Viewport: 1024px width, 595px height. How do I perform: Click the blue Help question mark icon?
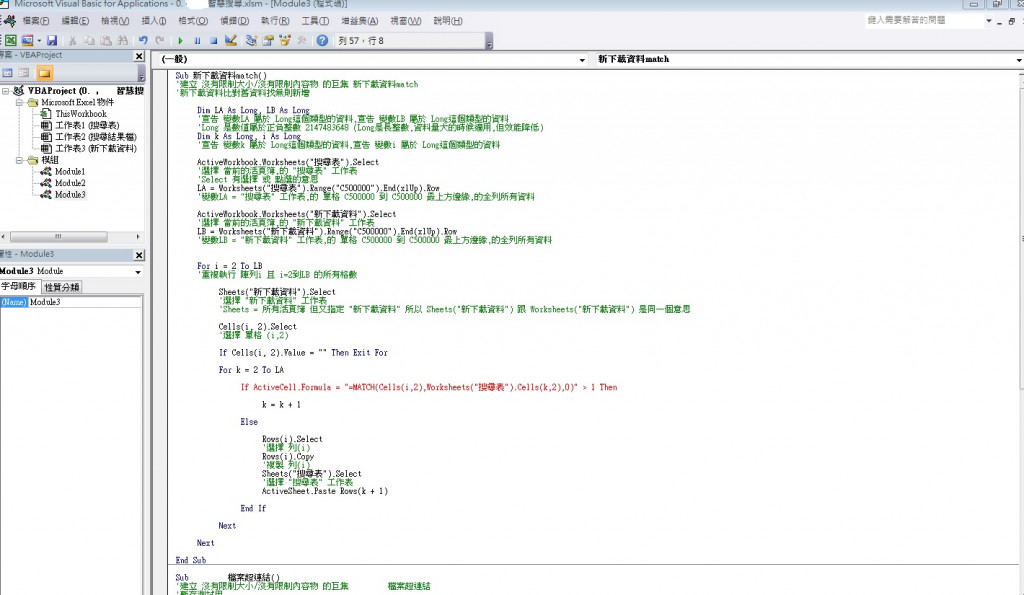322,40
